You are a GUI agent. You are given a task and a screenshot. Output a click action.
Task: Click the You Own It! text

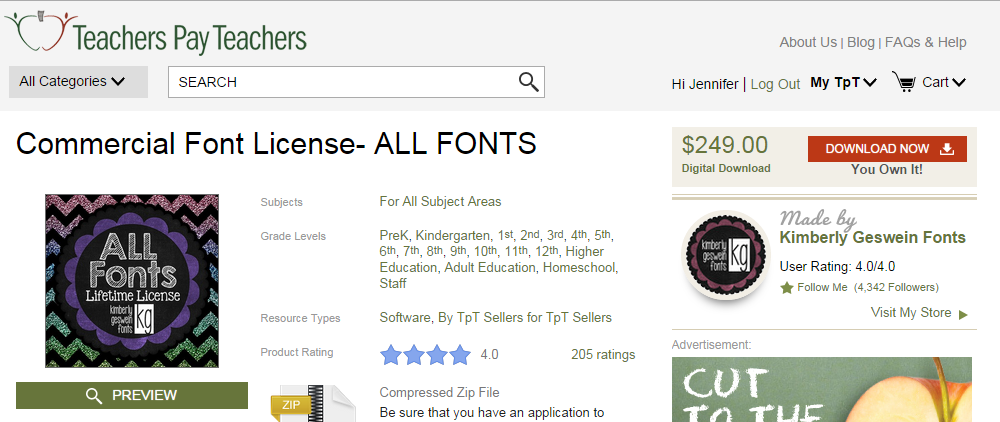(x=886, y=170)
